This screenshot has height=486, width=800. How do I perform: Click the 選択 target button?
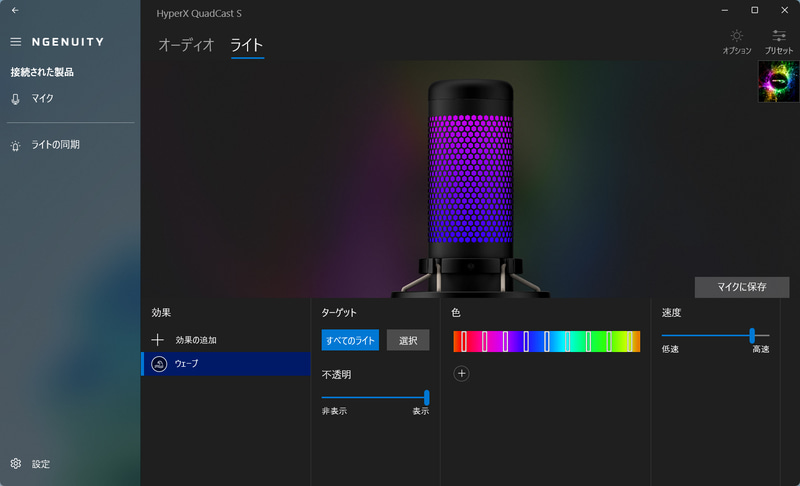[408, 340]
